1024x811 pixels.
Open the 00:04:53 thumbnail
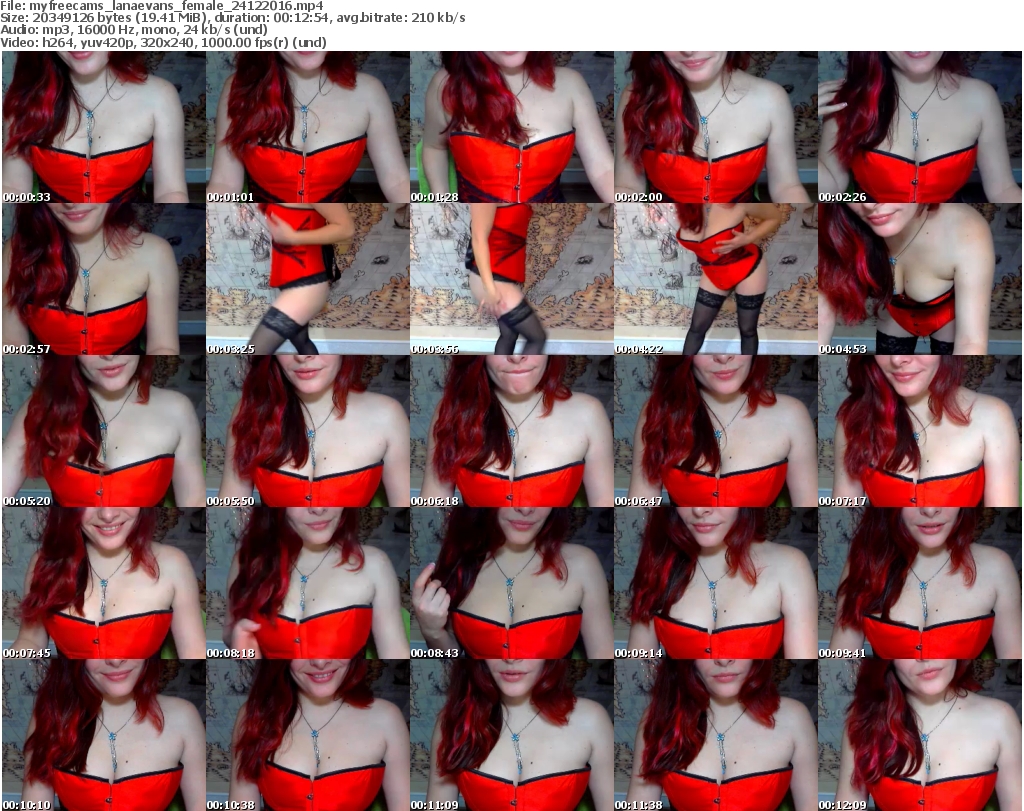pyautogui.click(x=920, y=279)
